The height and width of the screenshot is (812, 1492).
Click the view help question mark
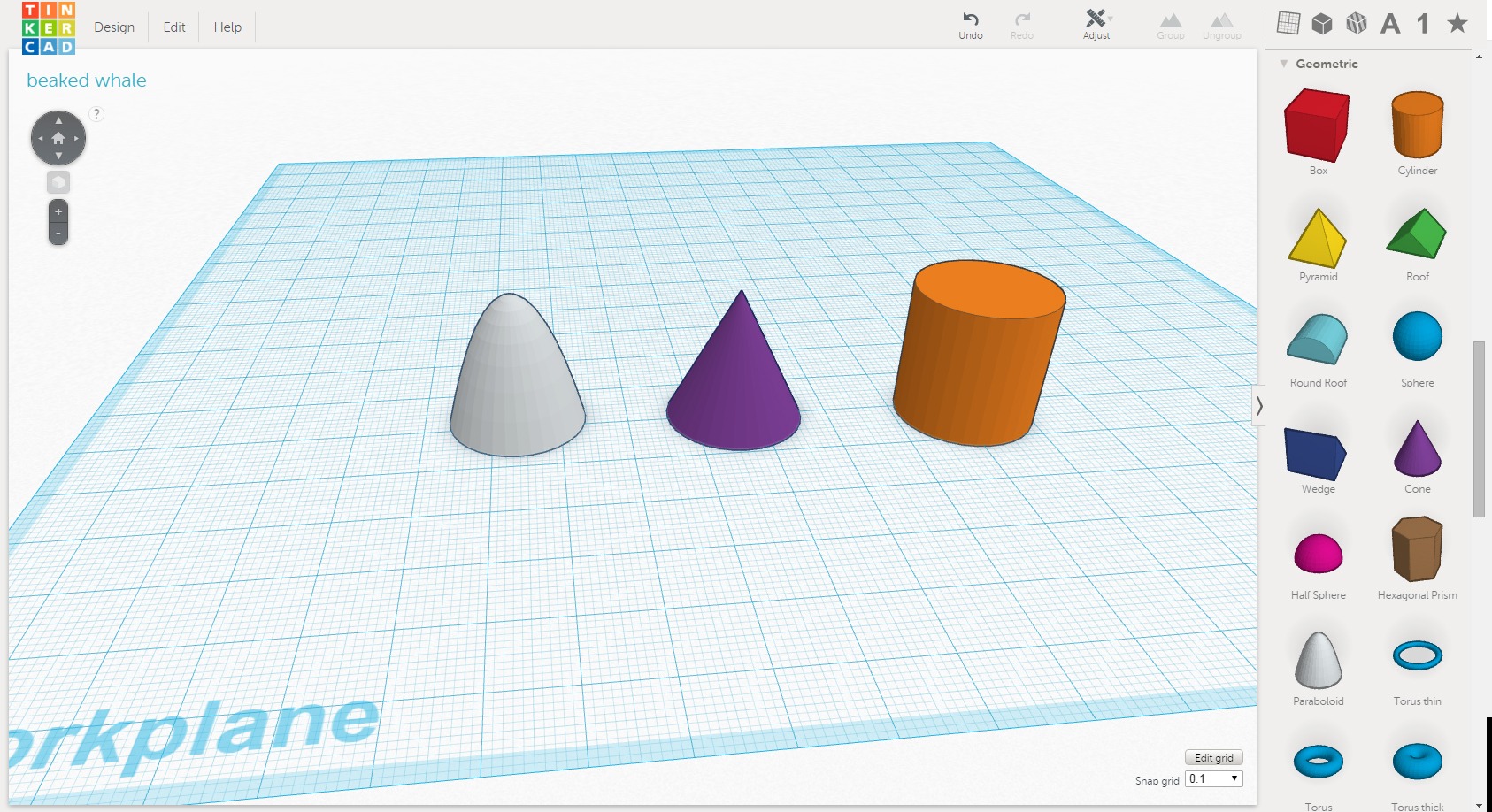97,114
